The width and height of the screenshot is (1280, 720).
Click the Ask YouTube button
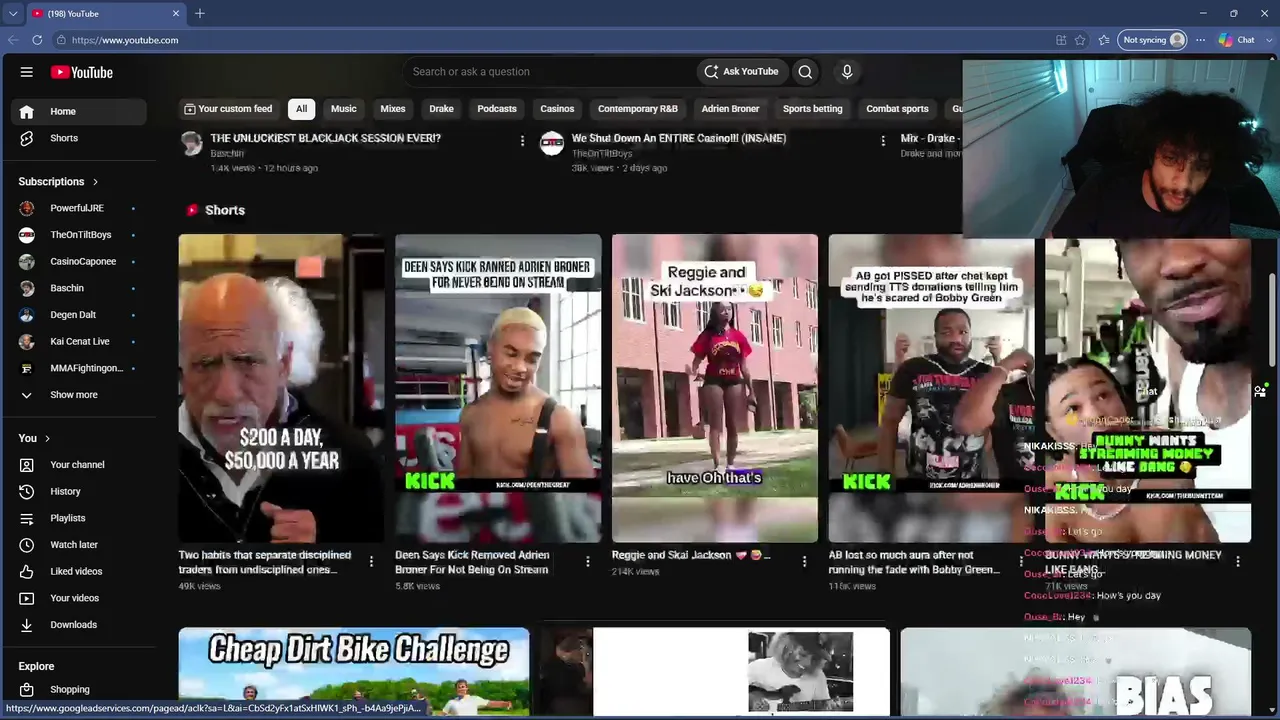coord(741,72)
